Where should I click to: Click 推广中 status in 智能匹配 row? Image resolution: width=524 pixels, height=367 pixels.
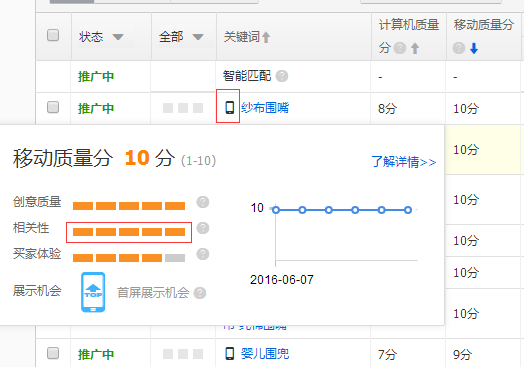96,77
